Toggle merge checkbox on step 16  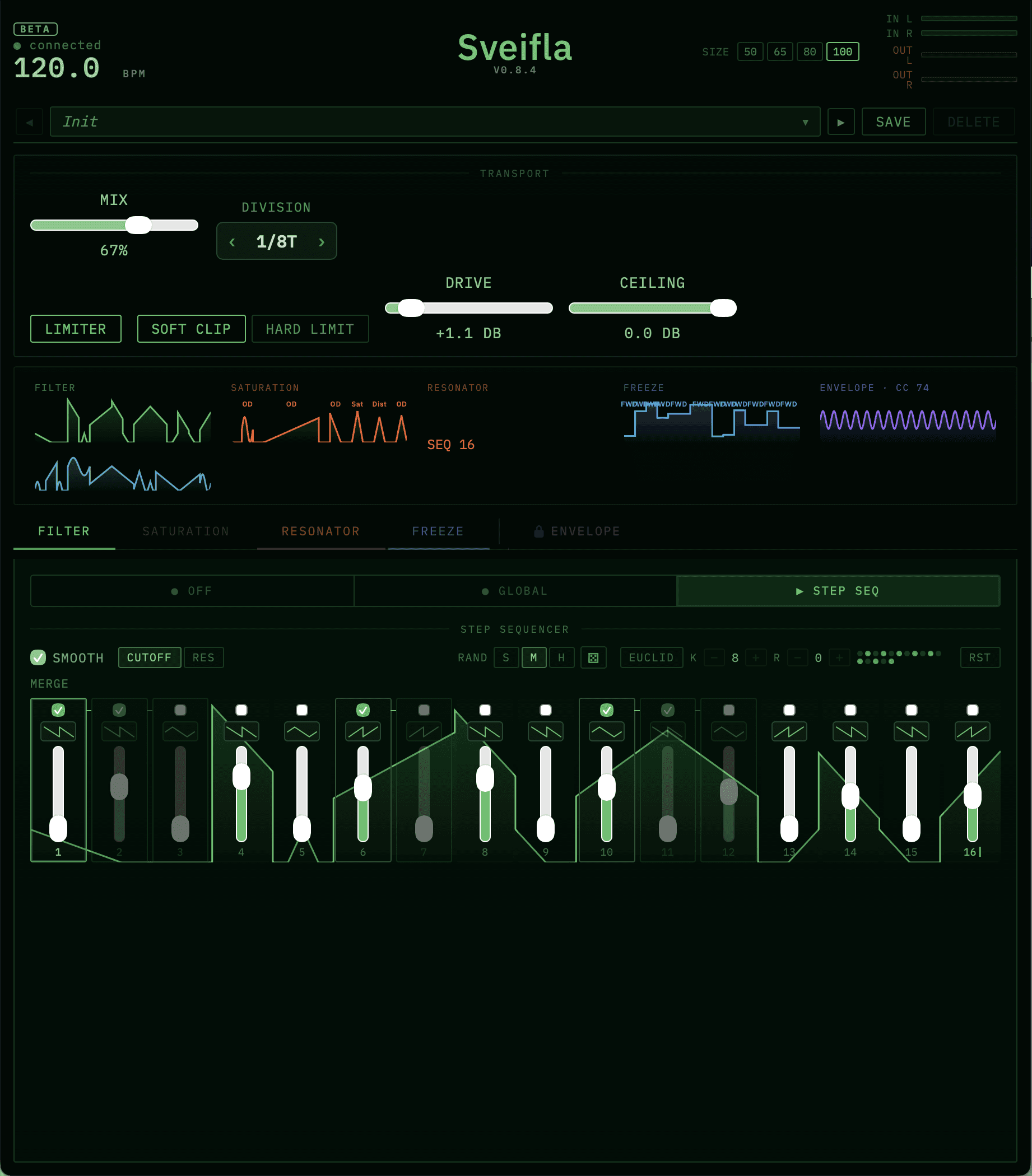972,710
